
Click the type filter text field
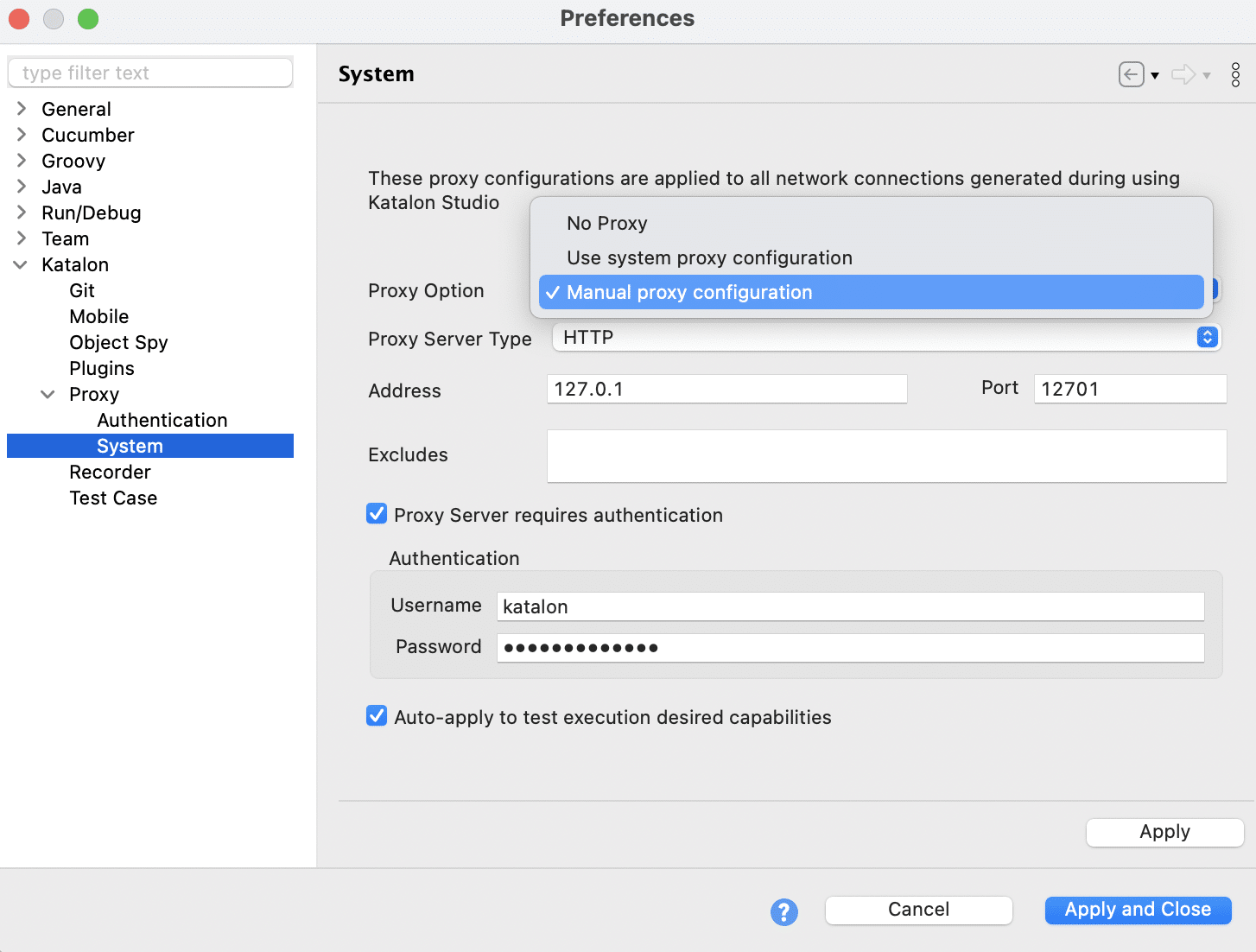point(150,73)
